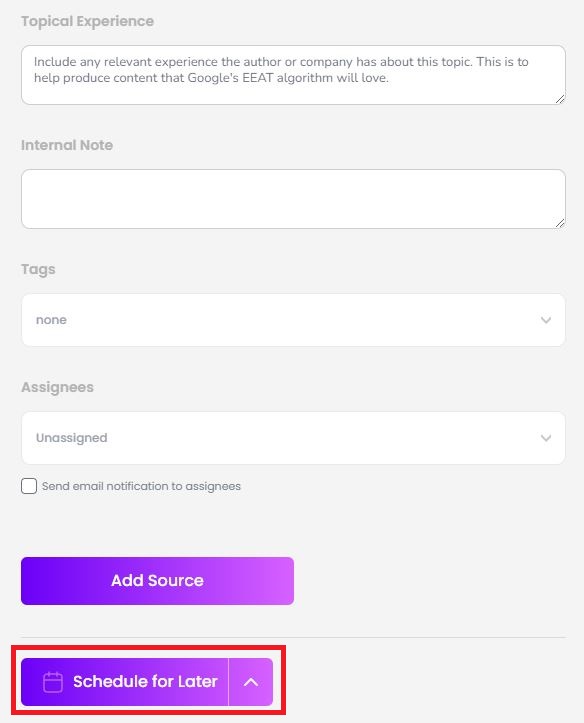Select the Unassigned placeholder text

pyautogui.click(x=71, y=438)
